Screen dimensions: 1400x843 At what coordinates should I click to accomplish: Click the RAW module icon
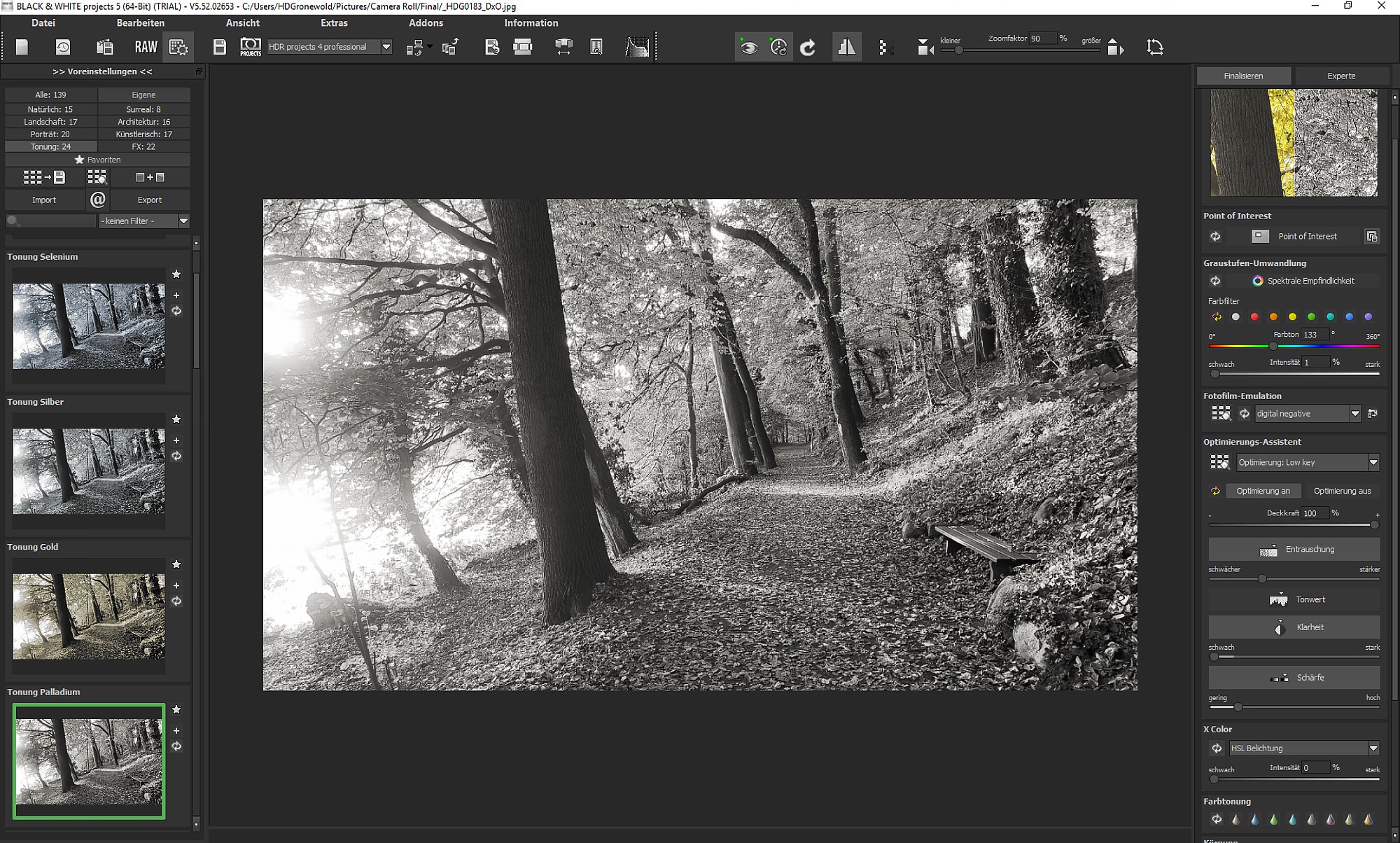(x=146, y=47)
